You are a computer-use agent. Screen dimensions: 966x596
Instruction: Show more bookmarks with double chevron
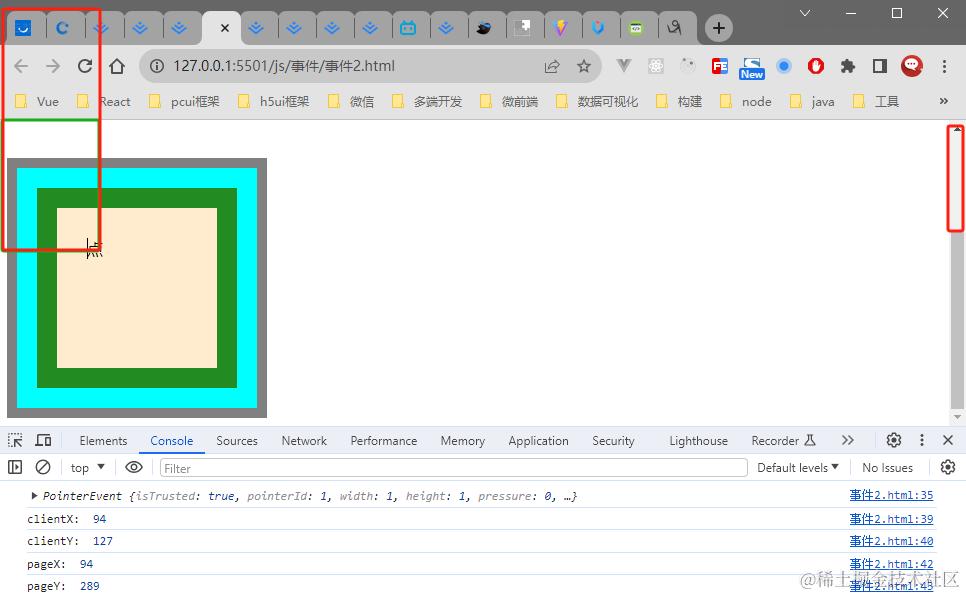tap(943, 101)
